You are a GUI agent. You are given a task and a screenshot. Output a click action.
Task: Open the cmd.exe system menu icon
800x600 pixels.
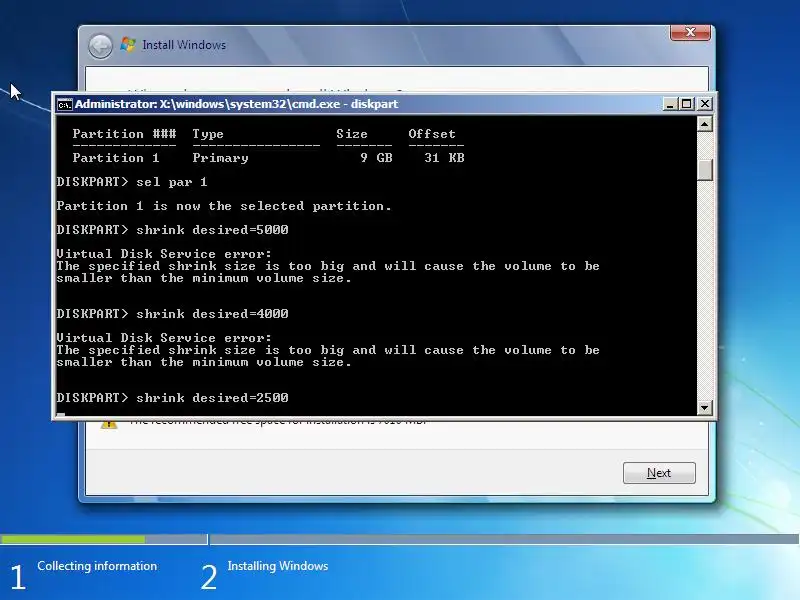(x=65, y=105)
